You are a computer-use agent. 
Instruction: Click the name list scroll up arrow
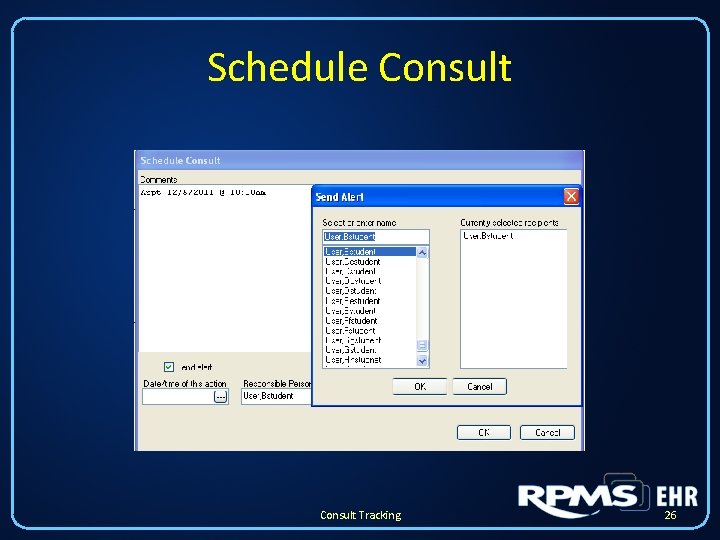tap(422, 253)
